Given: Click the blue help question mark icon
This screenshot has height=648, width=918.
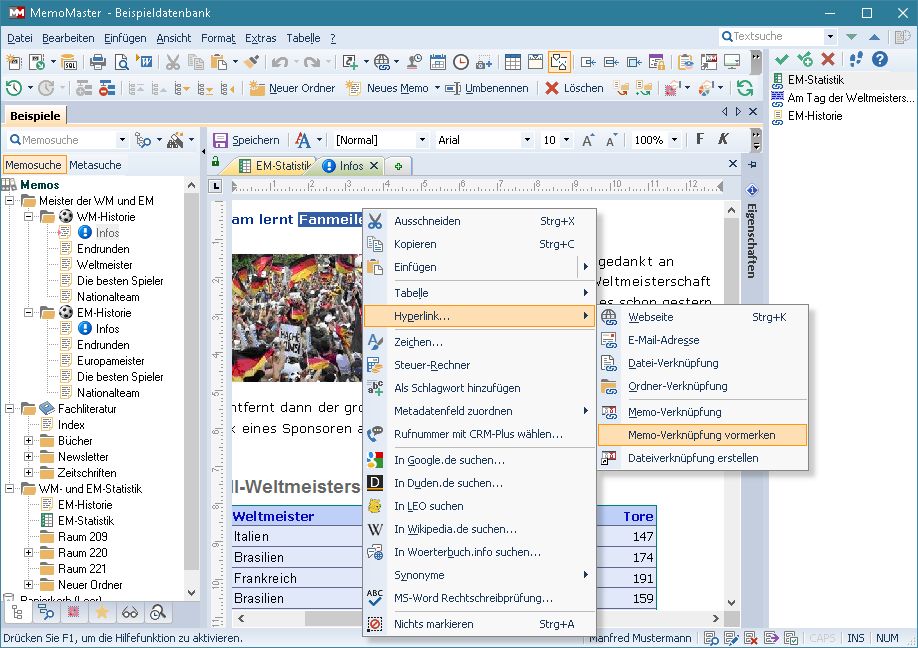Looking at the screenshot, I should [x=880, y=60].
